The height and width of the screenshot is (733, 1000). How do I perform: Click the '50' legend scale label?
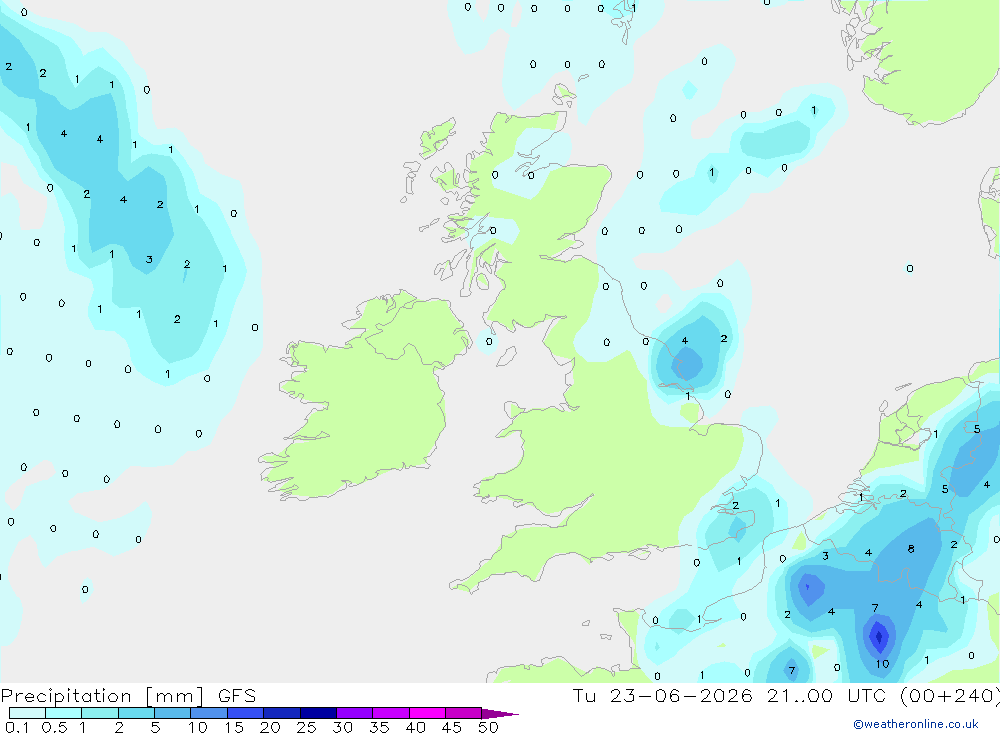(x=488, y=727)
